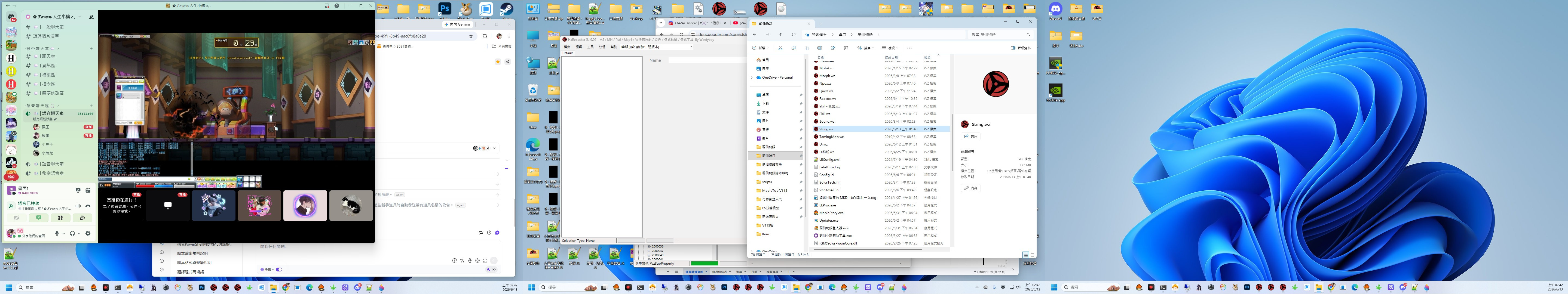Click the Delete trash icon in File Explorer
The height and width of the screenshot is (294, 1568).
coord(846,48)
